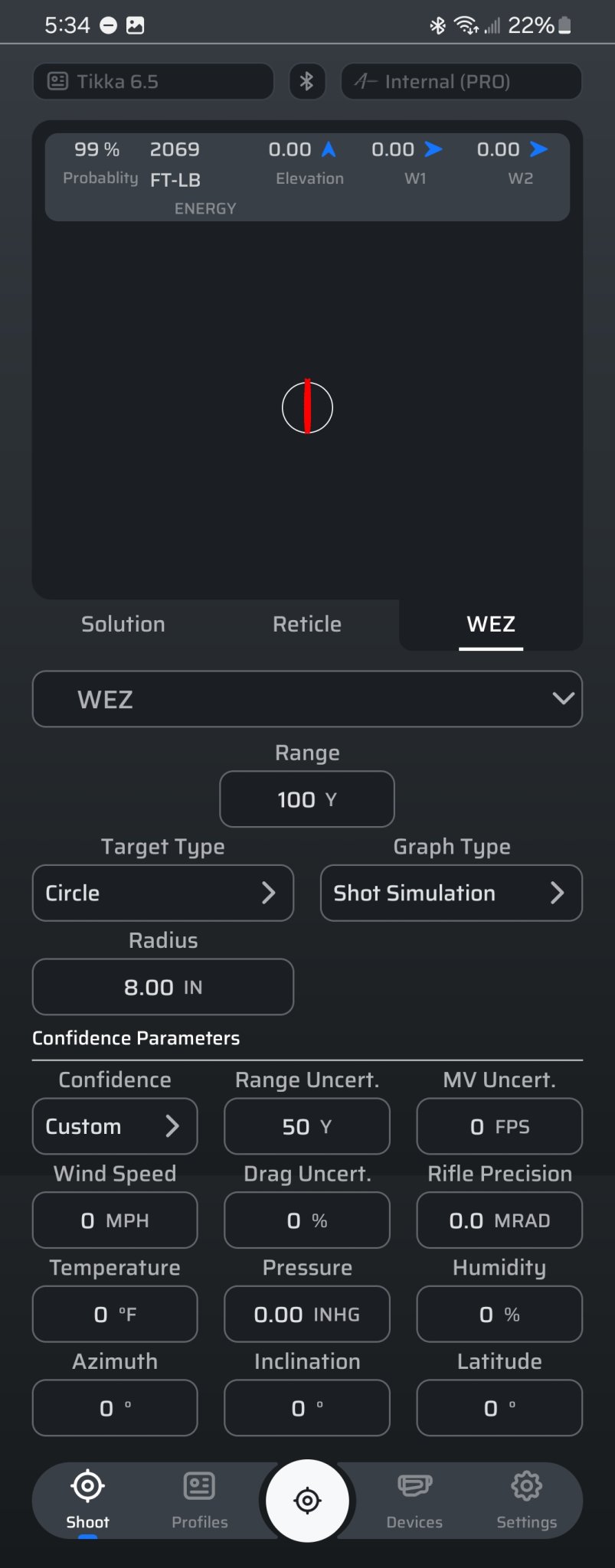Open the Settings gear icon
Image resolution: width=615 pixels, height=1568 pixels.
(x=527, y=1486)
